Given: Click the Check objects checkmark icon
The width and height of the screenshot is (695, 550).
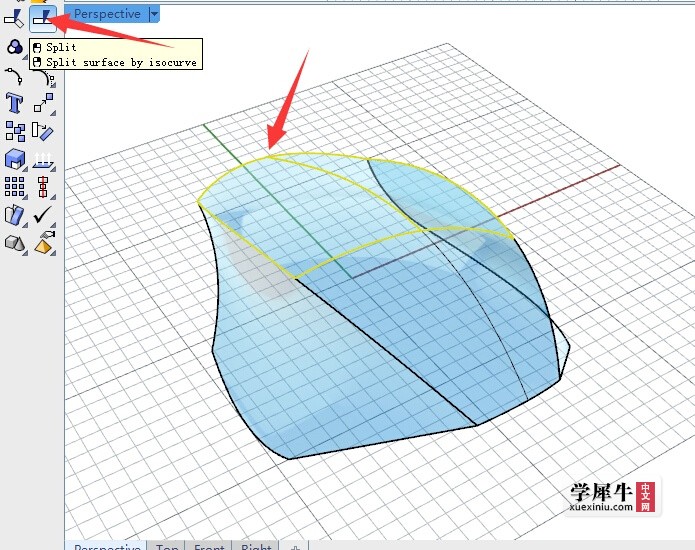Looking at the screenshot, I should [43, 215].
